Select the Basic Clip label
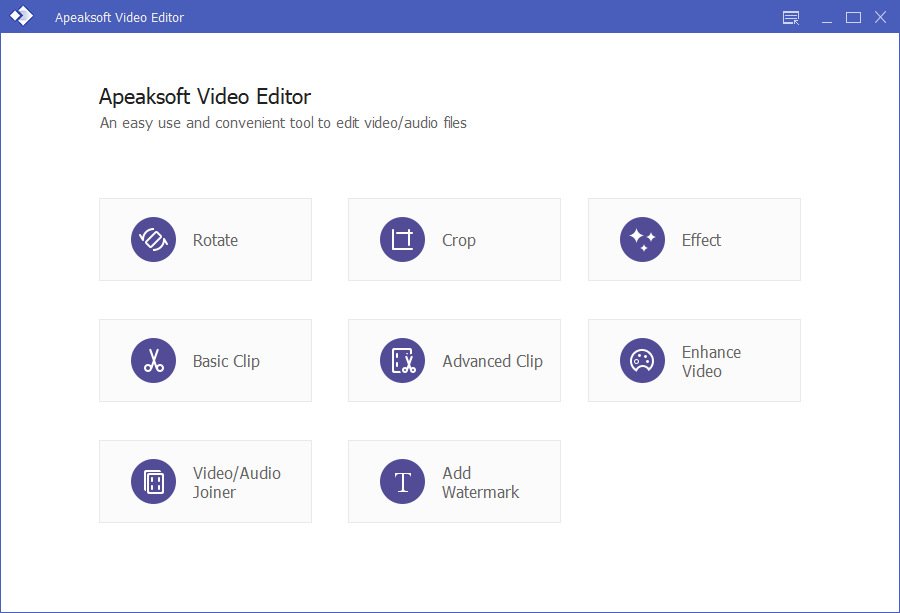900x613 pixels. point(226,361)
